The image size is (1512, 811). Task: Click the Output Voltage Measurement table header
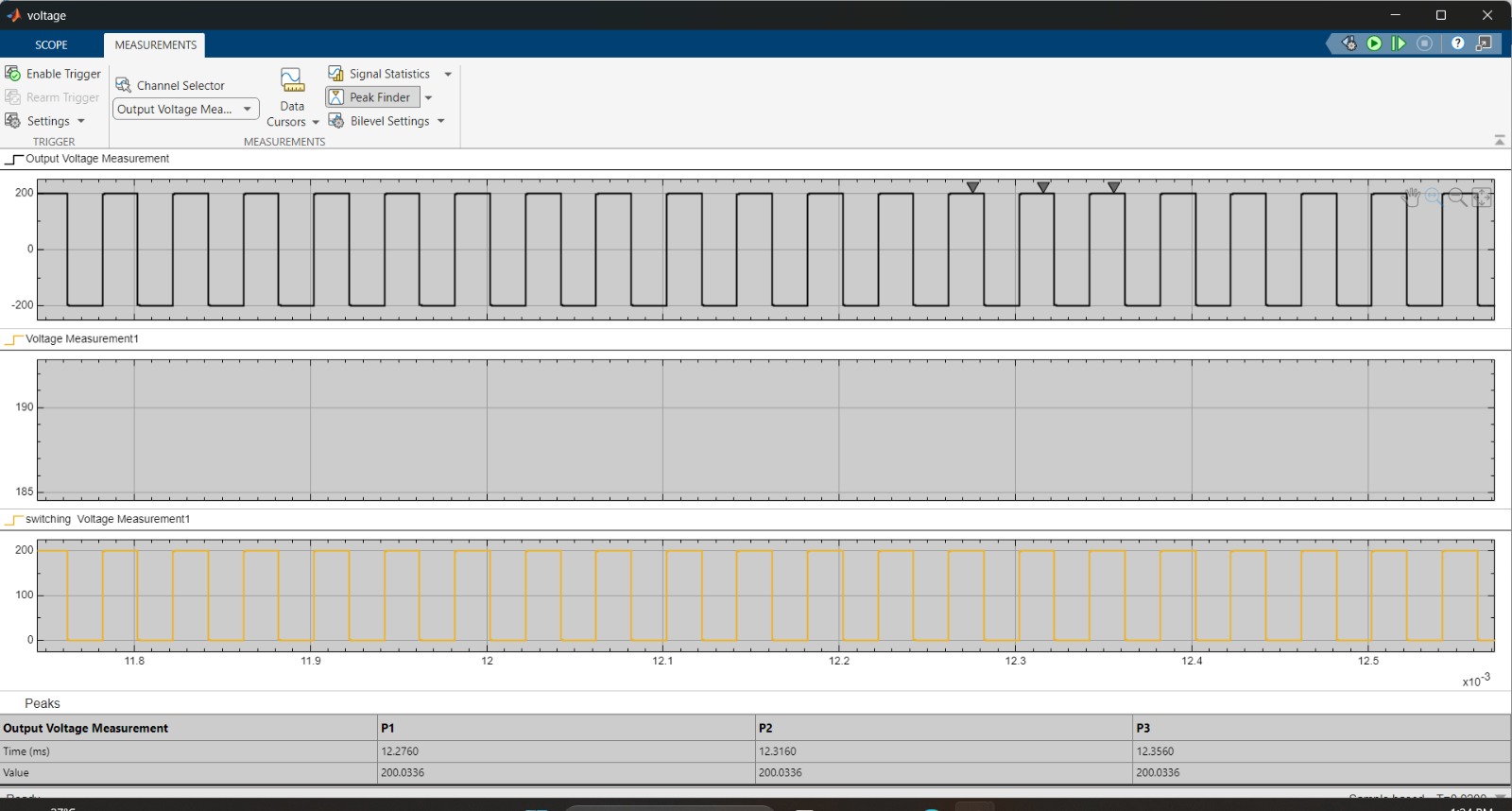85,728
